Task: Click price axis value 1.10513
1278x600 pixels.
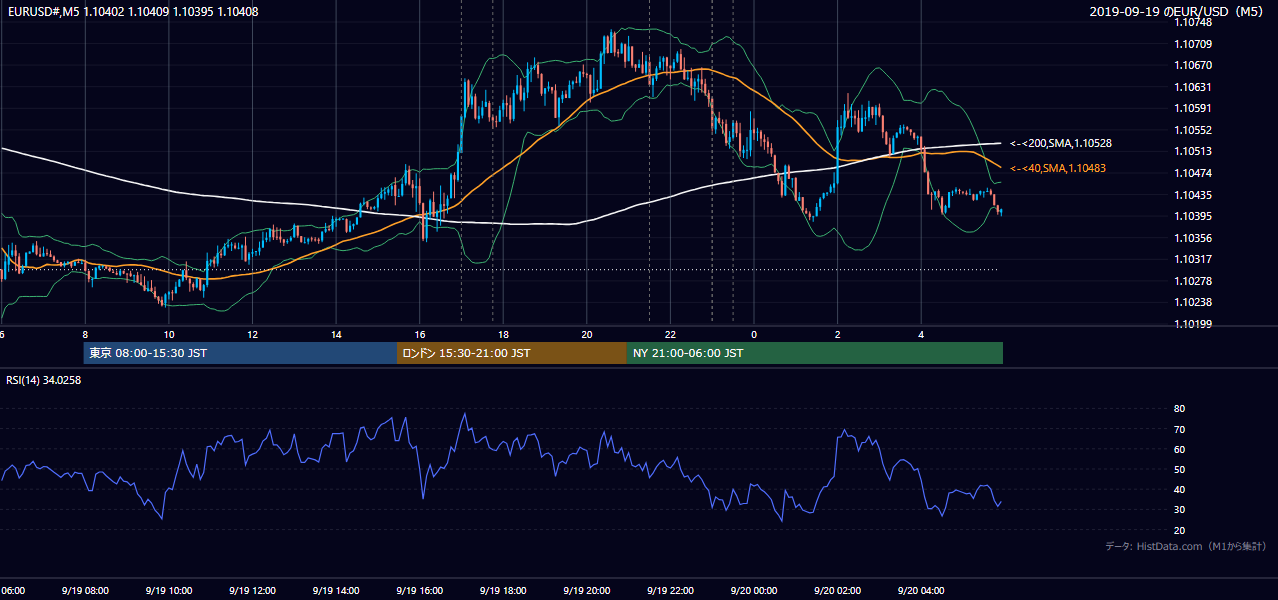Action: pyautogui.click(x=1192, y=151)
